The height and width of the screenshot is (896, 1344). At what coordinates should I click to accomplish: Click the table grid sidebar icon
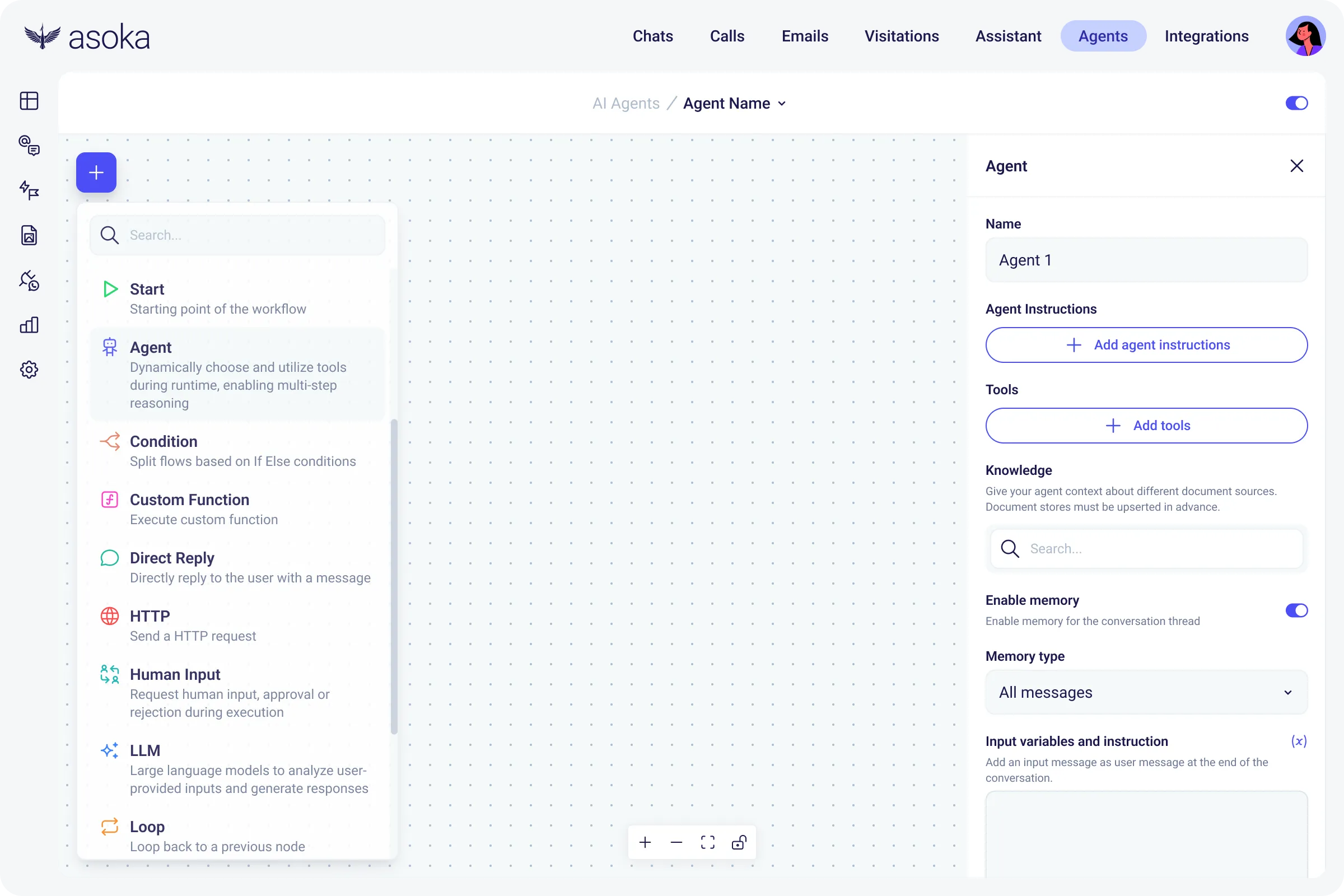pyautogui.click(x=29, y=101)
